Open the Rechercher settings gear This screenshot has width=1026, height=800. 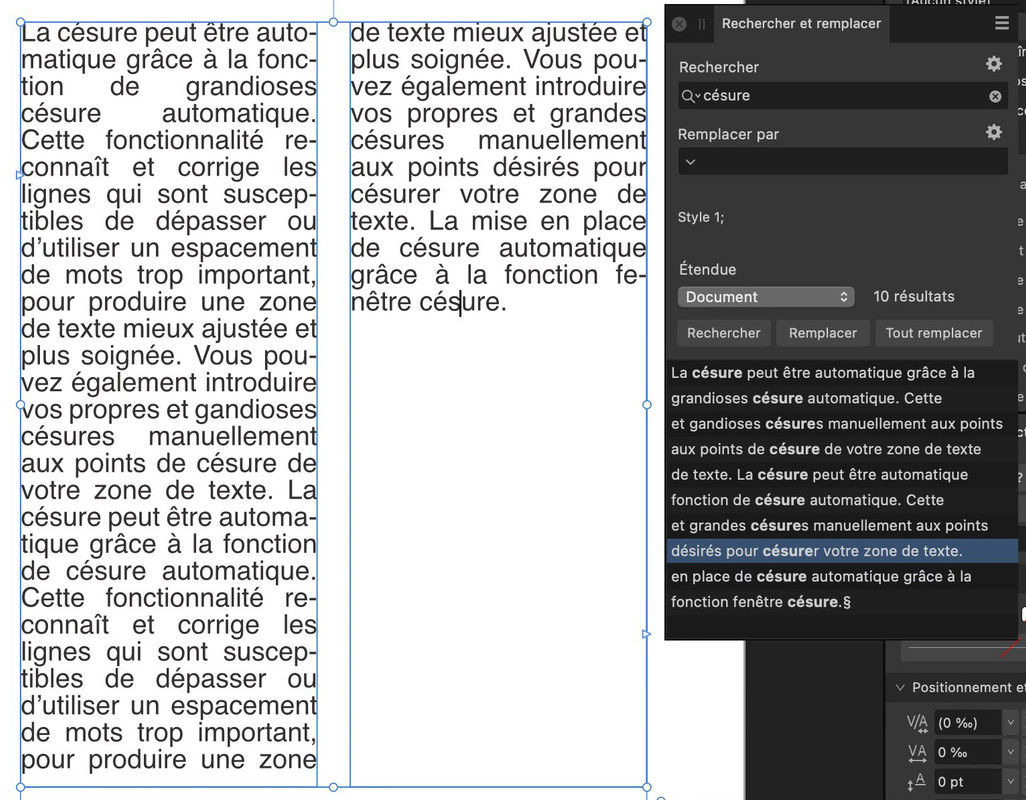pyautogui.click(x=994, y=63)
